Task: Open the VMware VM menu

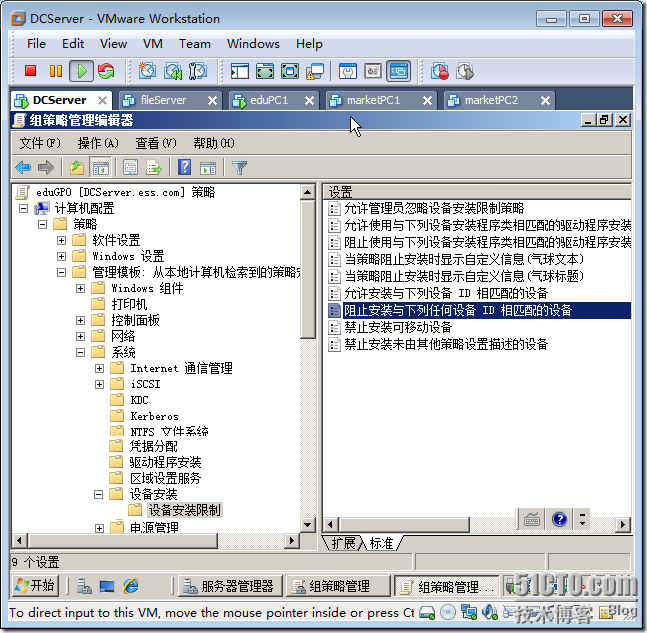Action: click(x=153, y=44)
